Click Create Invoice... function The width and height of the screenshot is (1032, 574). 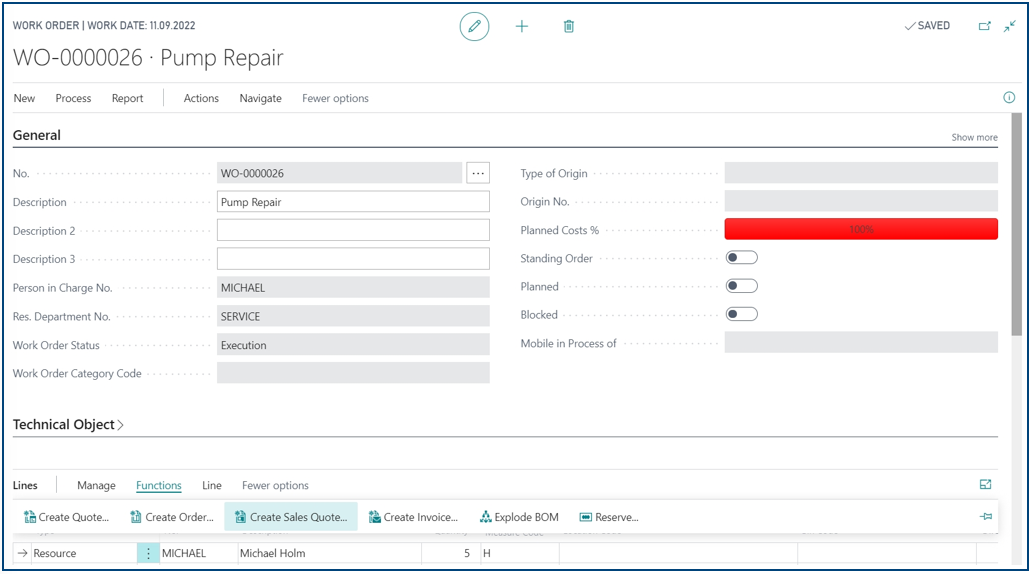(x=413, y=517)
